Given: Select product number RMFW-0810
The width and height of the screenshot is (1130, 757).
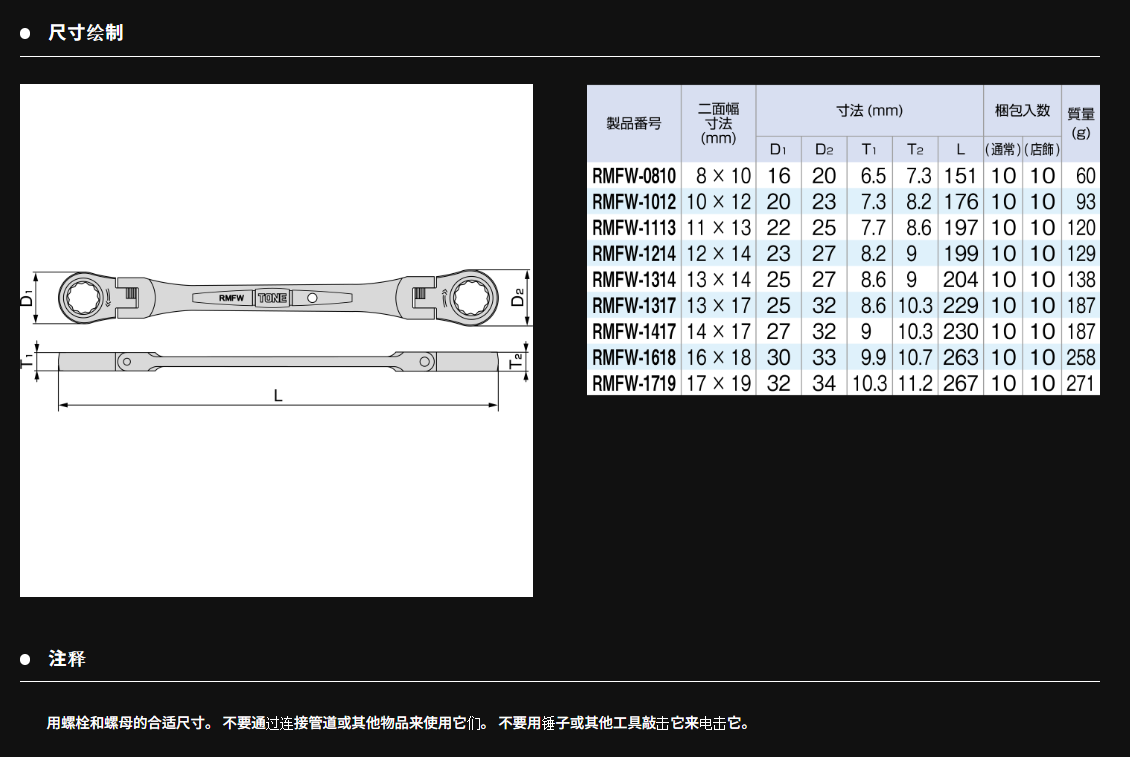Looking at the screenshot, I should [x=634, y=176].
